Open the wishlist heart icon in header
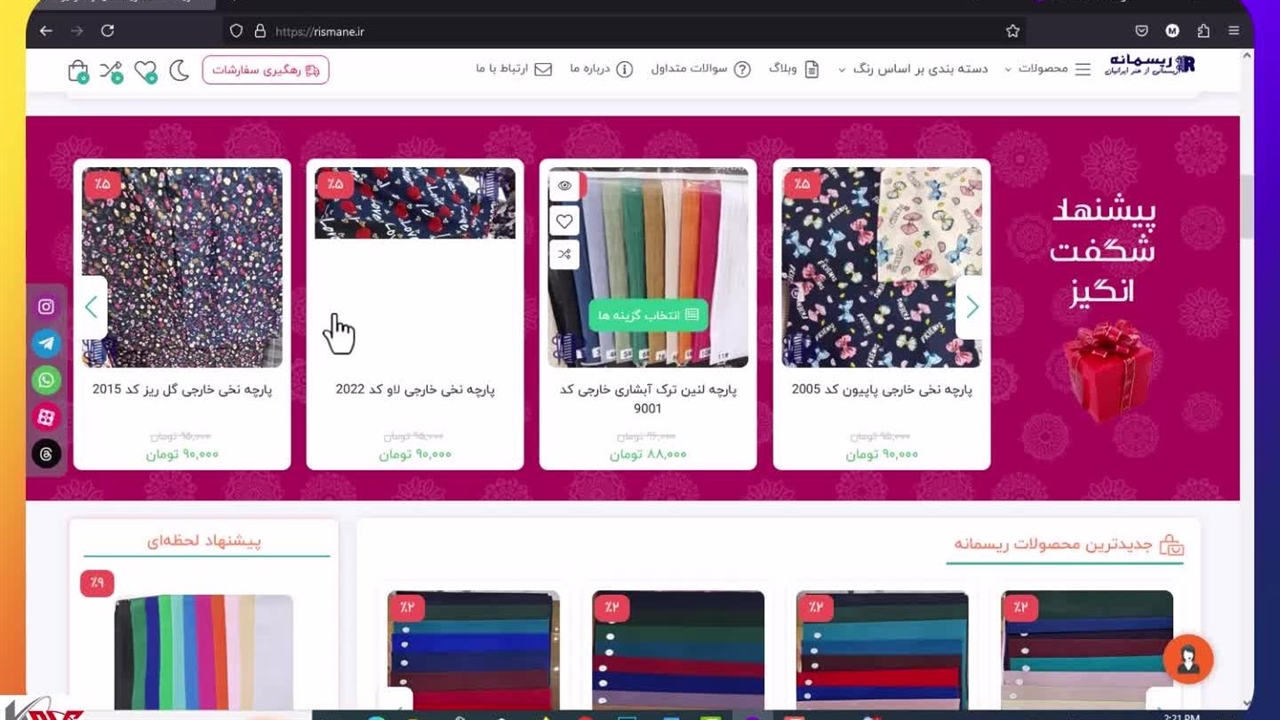1280x720 pixels. coord(145,70)
